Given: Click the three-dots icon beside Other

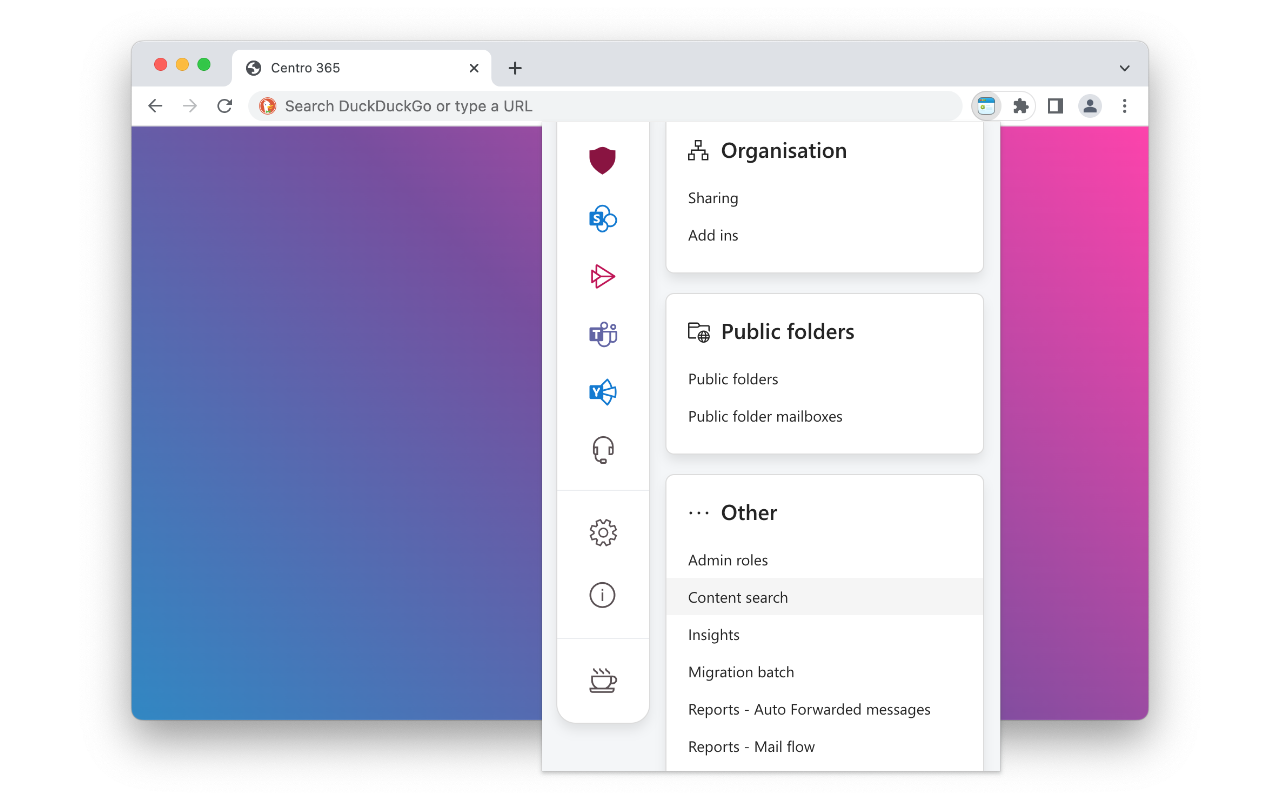Looking at the screenshot, I should click(x=698, y=513).
